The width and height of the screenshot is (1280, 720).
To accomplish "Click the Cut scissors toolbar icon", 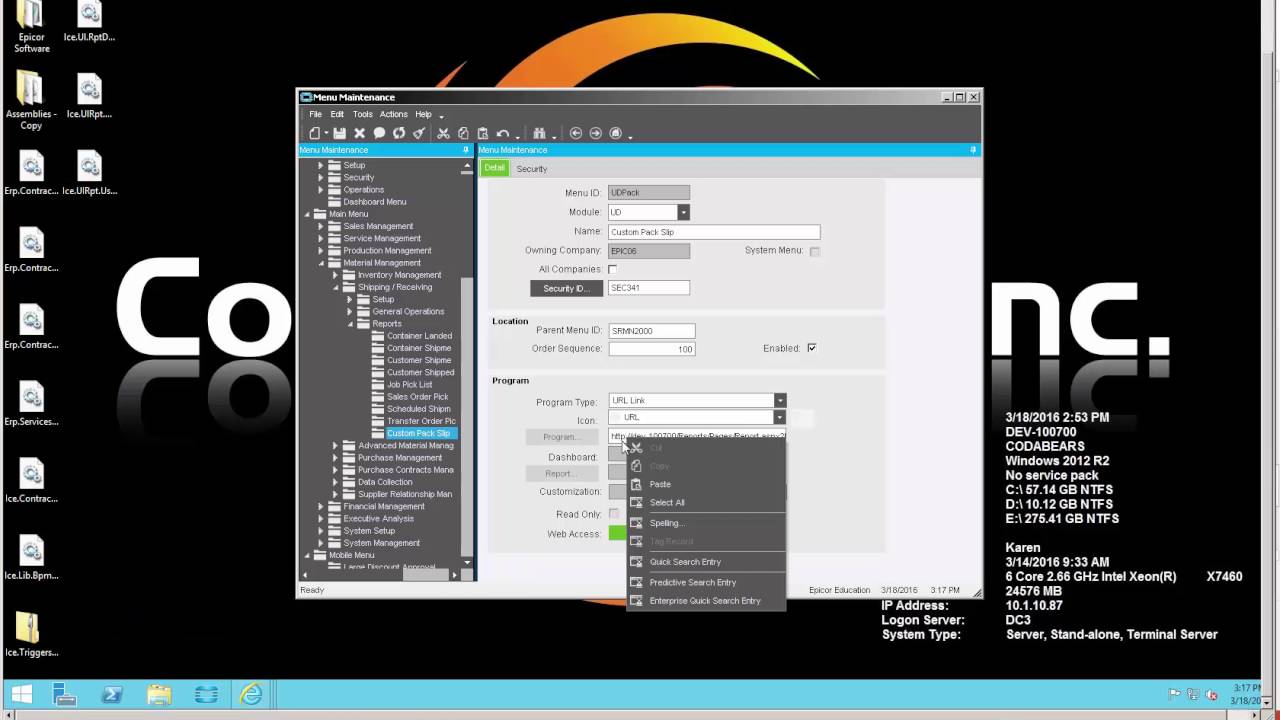I will tap(443, 133).
